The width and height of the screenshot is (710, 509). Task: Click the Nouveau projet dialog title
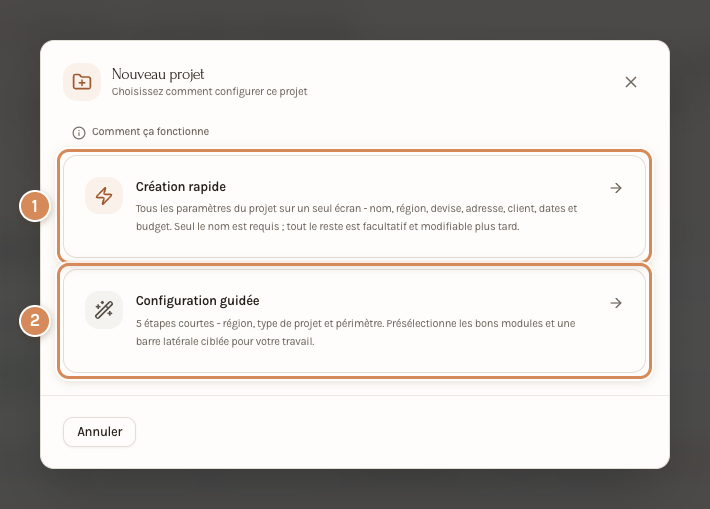pos(158,74)
